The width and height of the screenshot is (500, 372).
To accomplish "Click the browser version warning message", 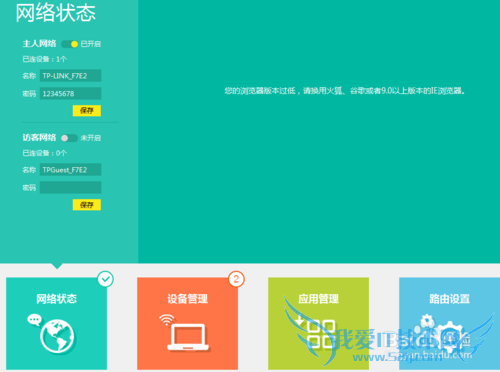I will click(x=345, y=91).
